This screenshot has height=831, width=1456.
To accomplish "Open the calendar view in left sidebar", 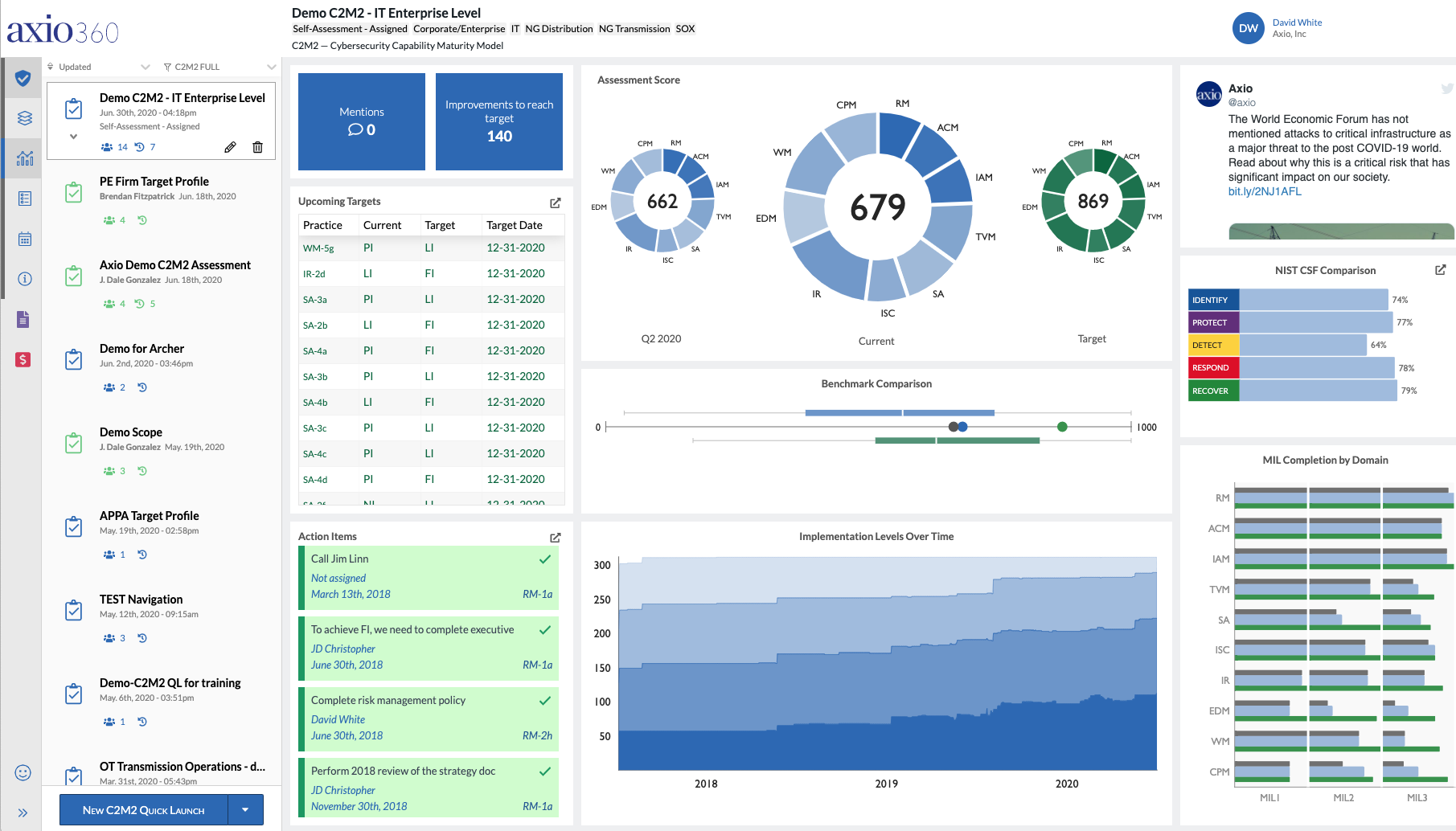I will pos(24,239).
